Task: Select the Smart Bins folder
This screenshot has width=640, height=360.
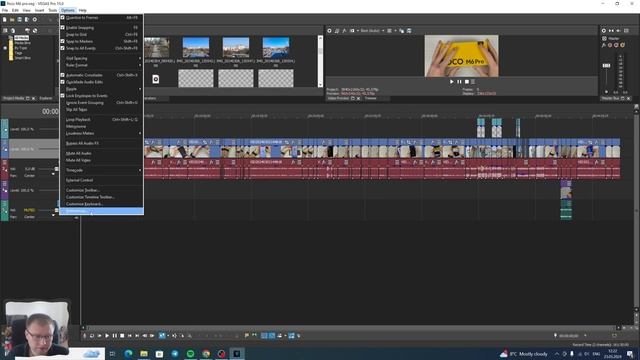Action: click(22, 58)
